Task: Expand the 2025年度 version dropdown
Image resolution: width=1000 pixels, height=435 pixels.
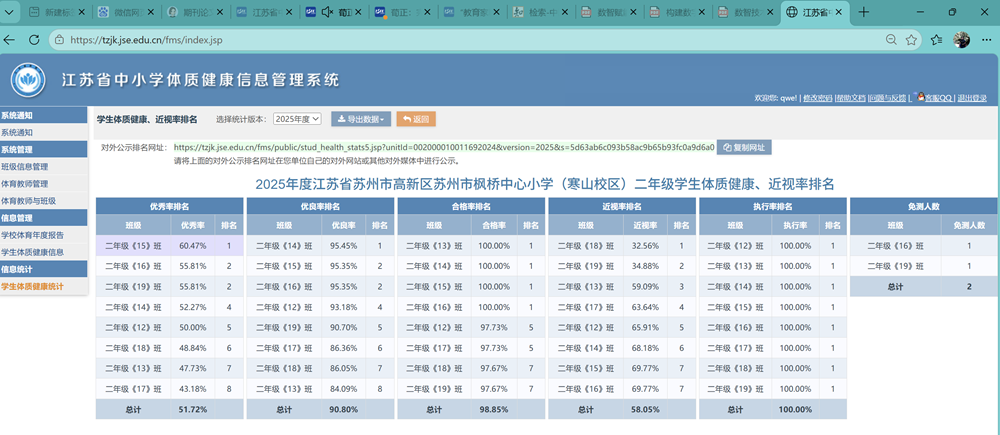Action: (x=297, y=119)
